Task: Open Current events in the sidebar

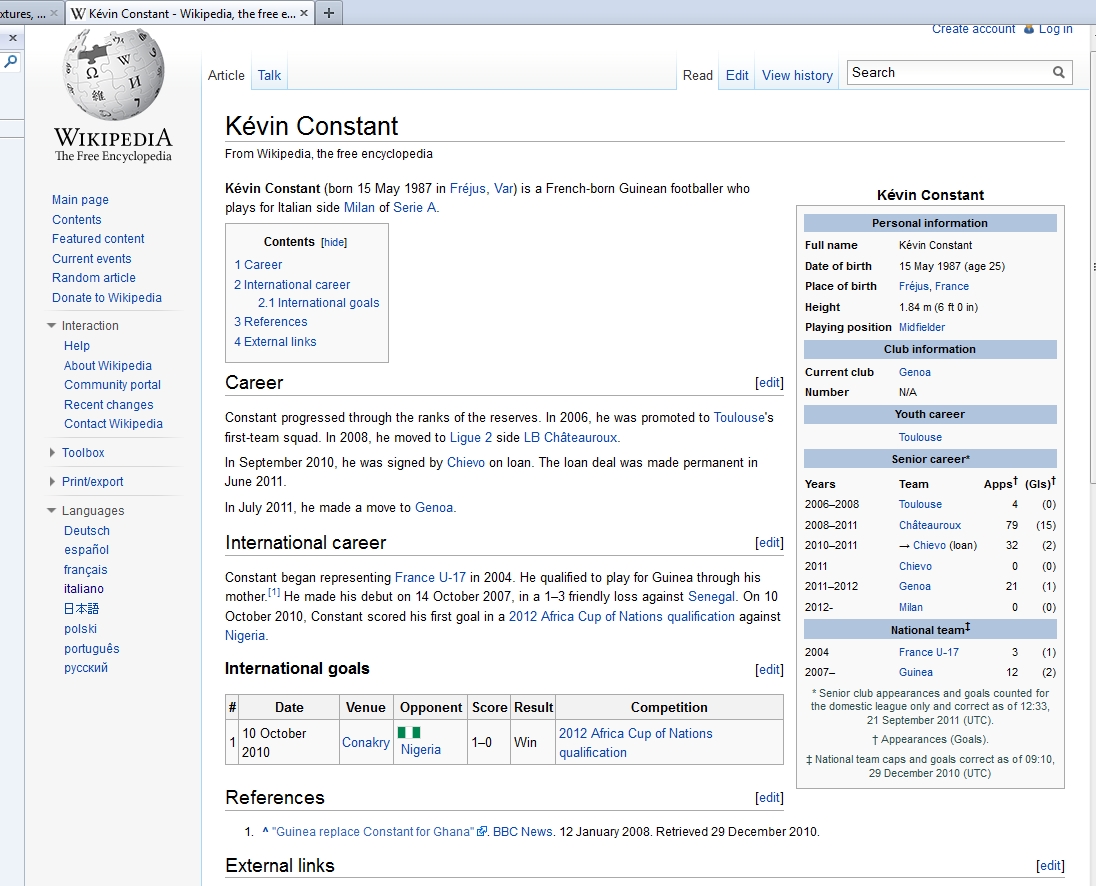Action: (92, 259)
